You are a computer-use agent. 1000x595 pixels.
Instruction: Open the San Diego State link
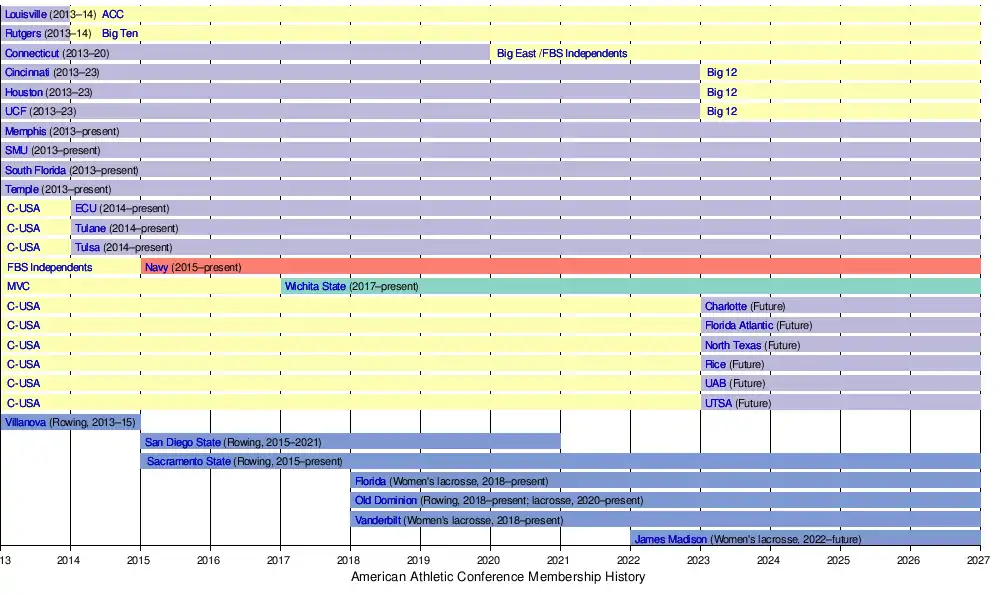pos(183,442)
